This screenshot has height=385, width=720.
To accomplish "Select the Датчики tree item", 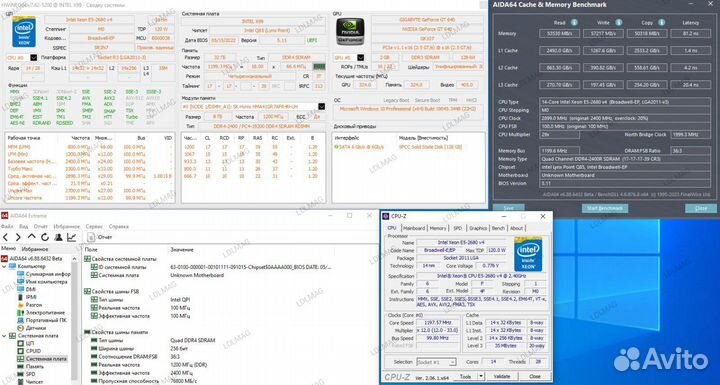I will 32,328.
